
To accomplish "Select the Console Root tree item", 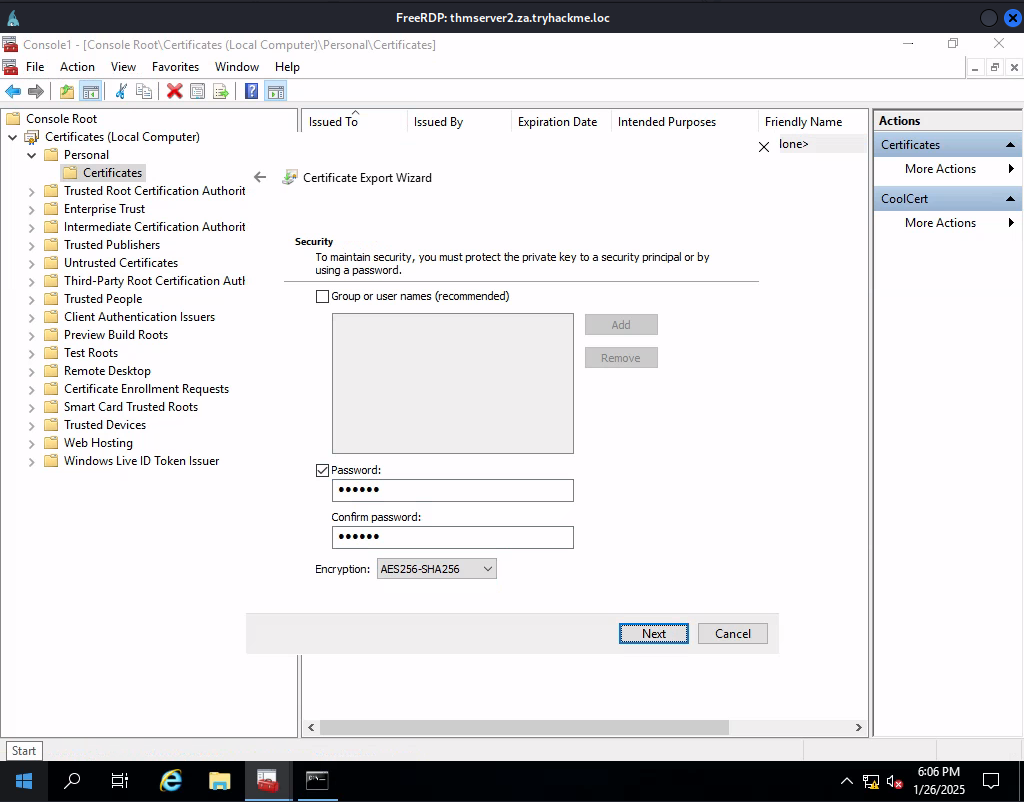I will click(61, 119).
